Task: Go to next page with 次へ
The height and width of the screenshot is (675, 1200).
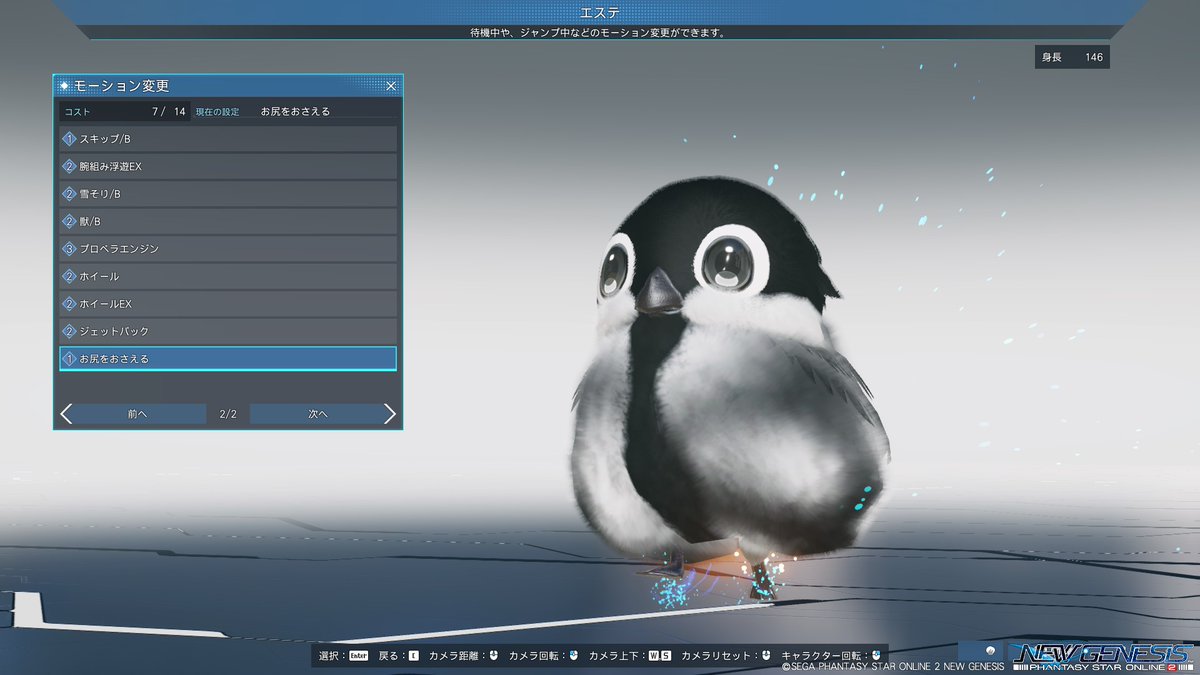Action: 318,414
